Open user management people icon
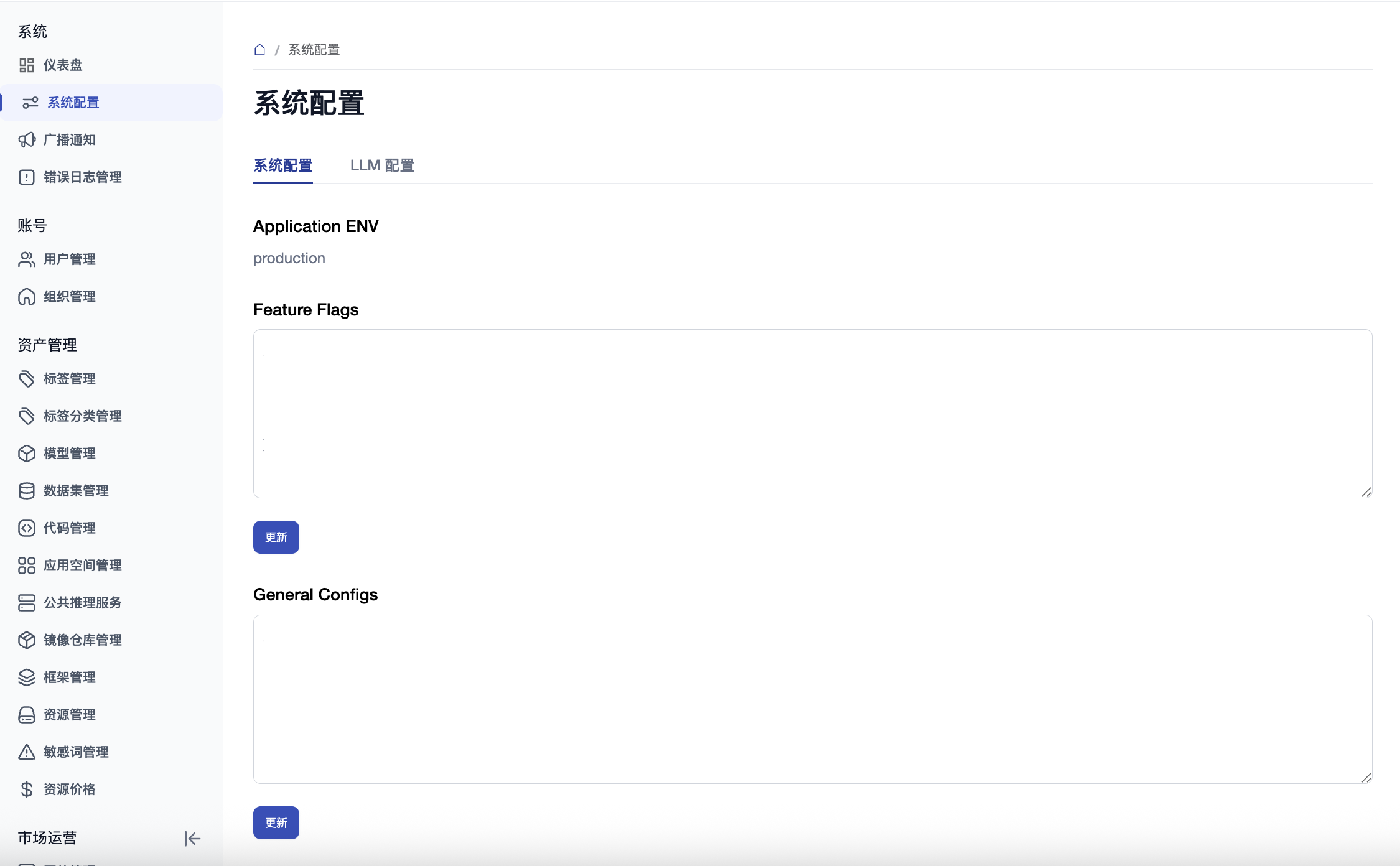Viewport: 1400px width, 866px height. tap(27, 259)
